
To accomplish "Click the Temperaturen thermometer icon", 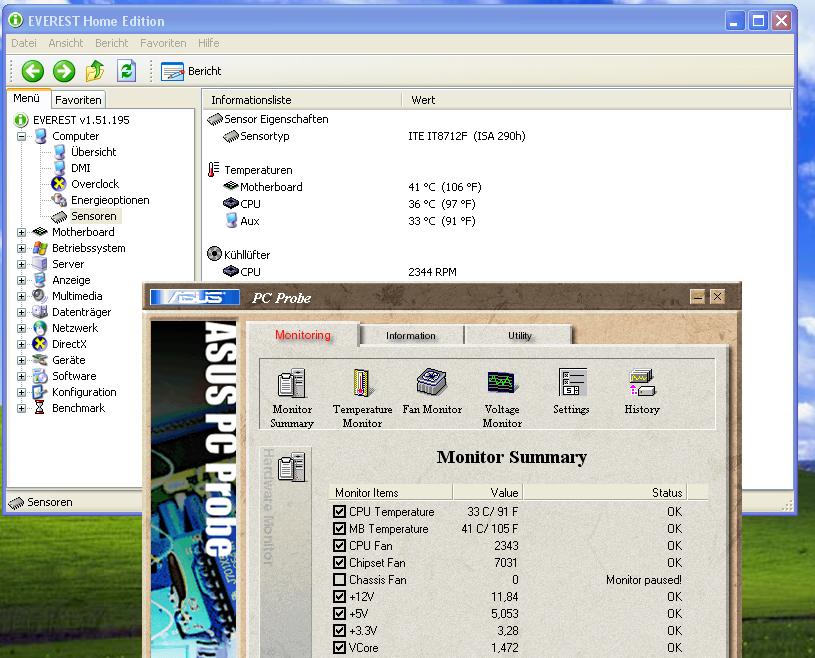I will (x=214, y=169).
